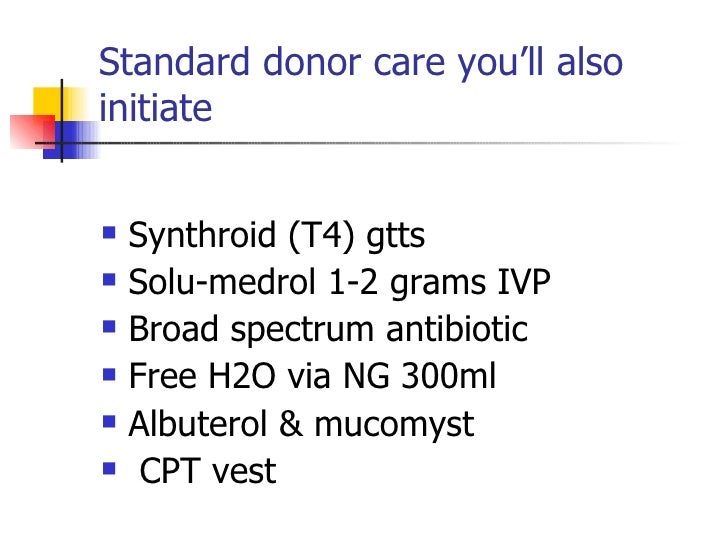Click the text "Free H2O via NG 300ml"
This screenshot has width=728, height=546.
[312, 376]
